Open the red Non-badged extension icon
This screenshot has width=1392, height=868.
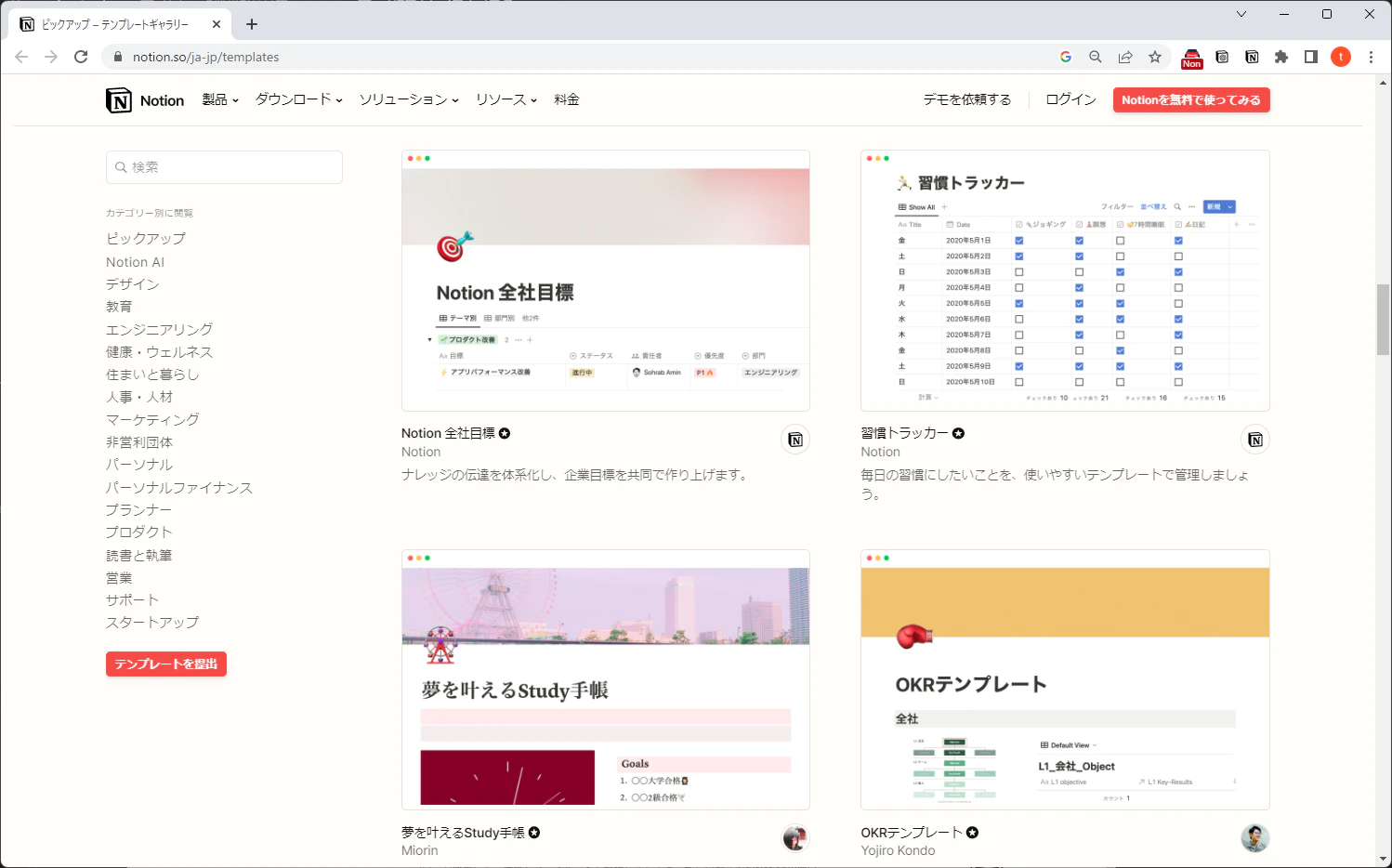click(x=1192, y=58)
